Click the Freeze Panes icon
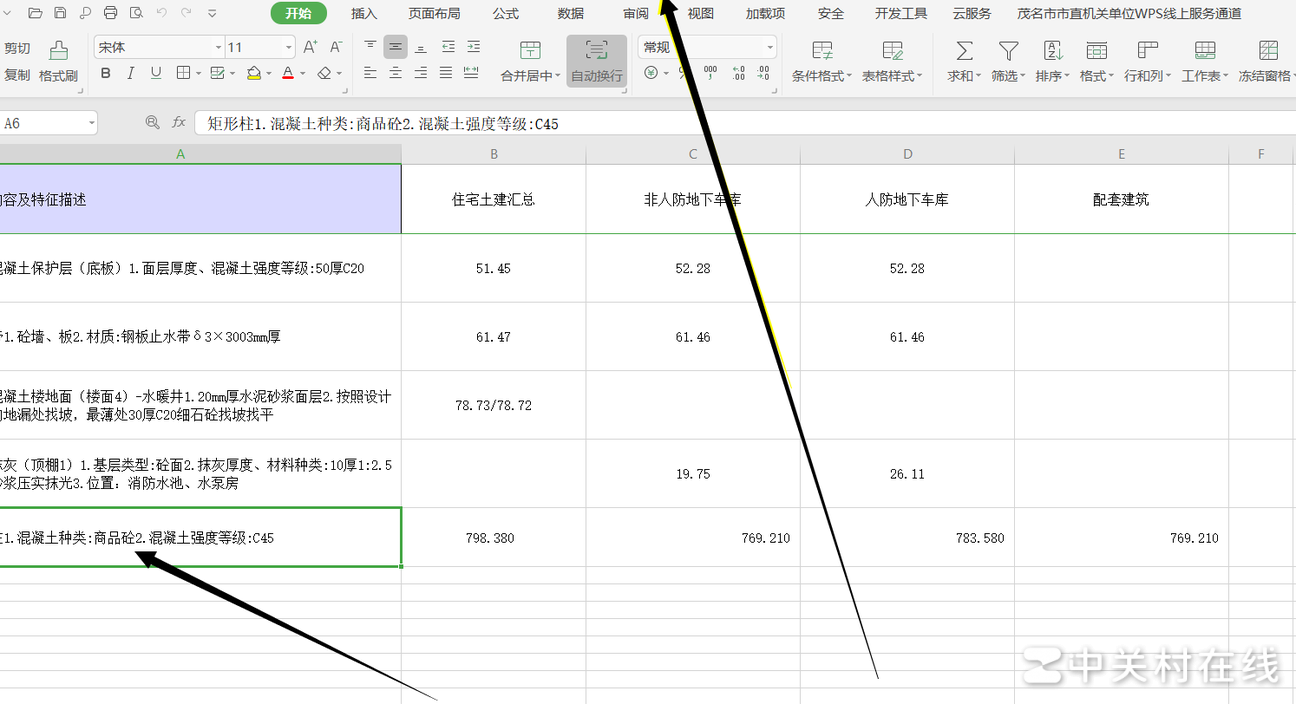Screen dimensions: 1296x704 [1268, 51]
